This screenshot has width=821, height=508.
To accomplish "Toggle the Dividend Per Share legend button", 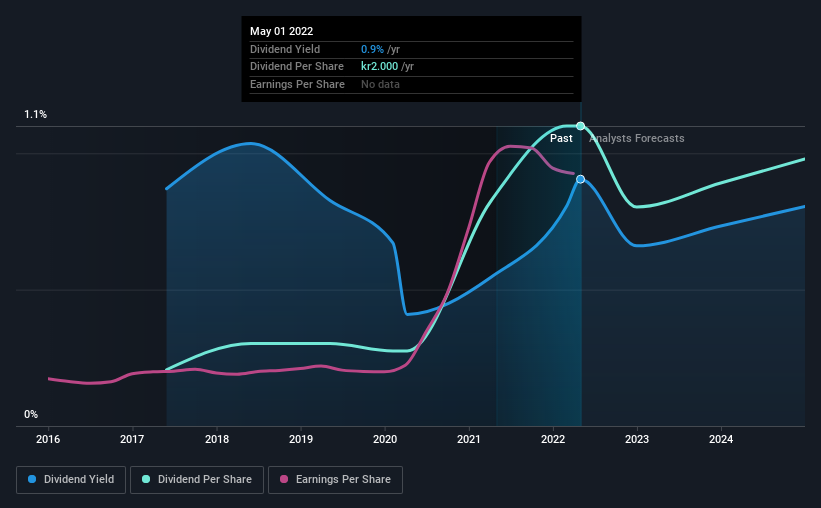I will [196, 479].
